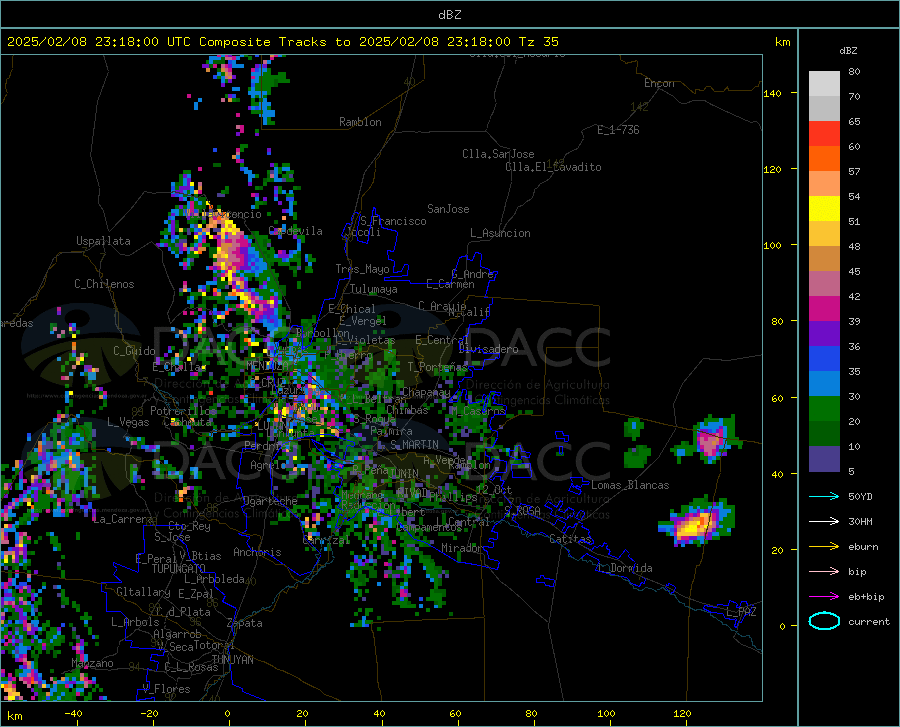Screen dimensions: 900x727
Task: Click the L_PAZ map label
Action: pyautogui.click(x=741, y=612)
